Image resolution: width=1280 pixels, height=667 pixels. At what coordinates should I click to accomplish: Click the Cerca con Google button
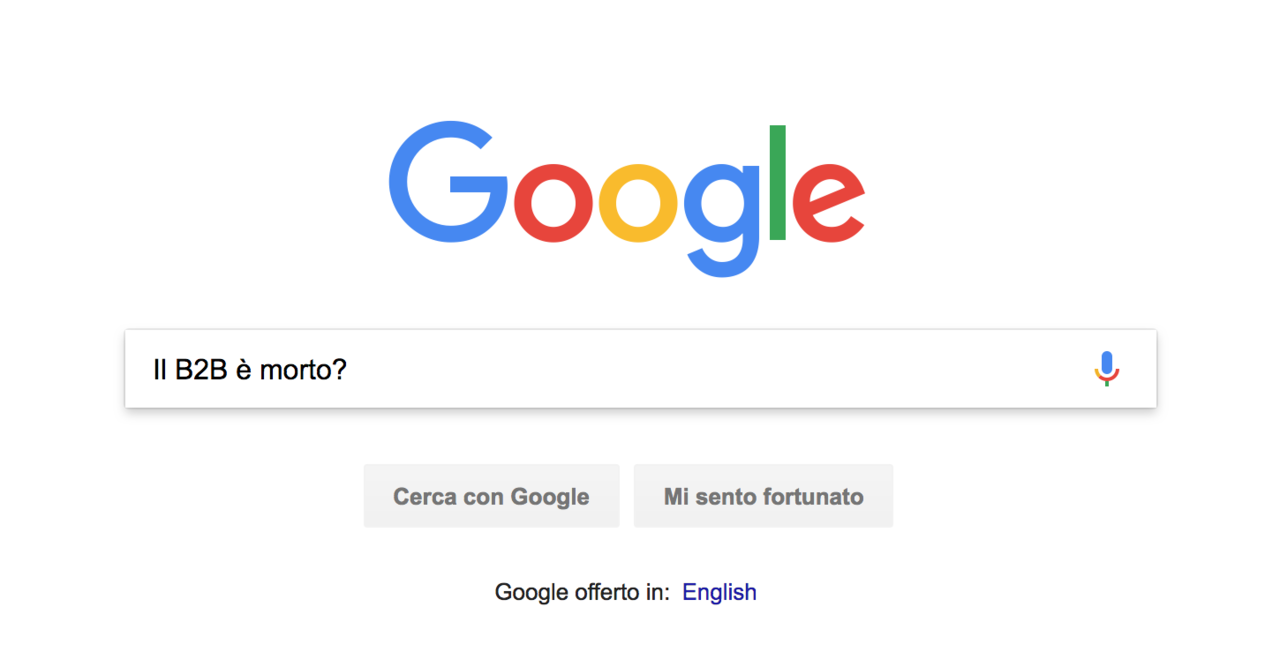click(x=491, y=496)
